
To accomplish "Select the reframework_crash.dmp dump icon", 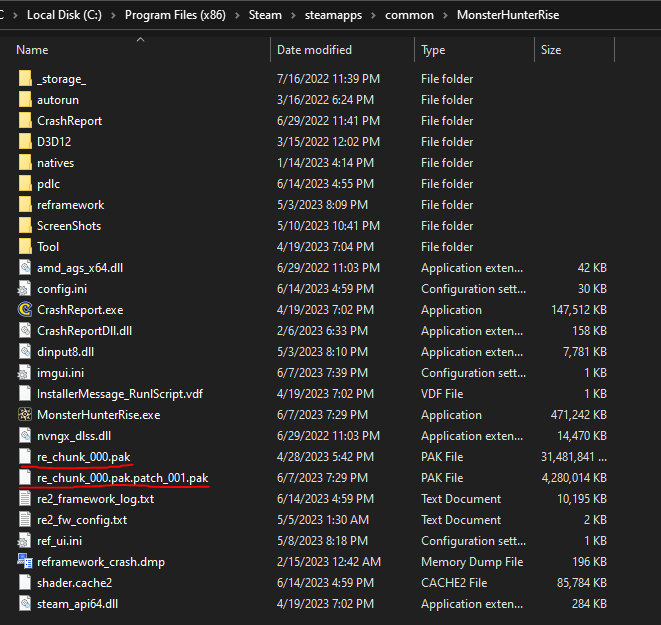I will [x=25, y=562].
